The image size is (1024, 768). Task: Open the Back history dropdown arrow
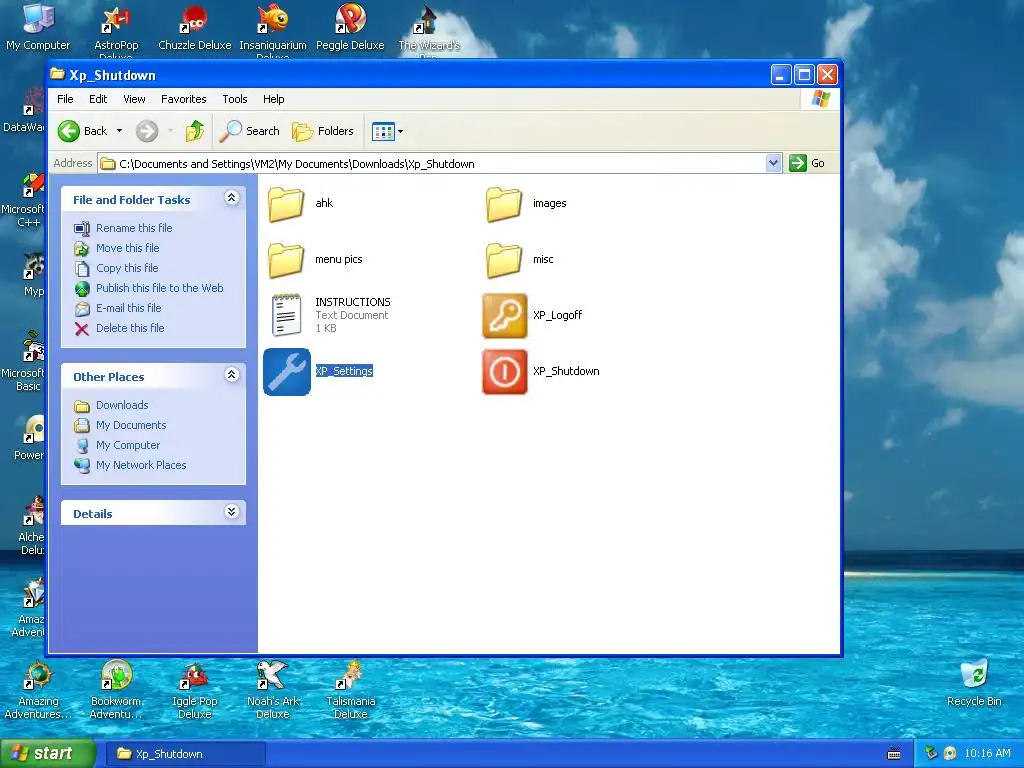click(120, 131)
